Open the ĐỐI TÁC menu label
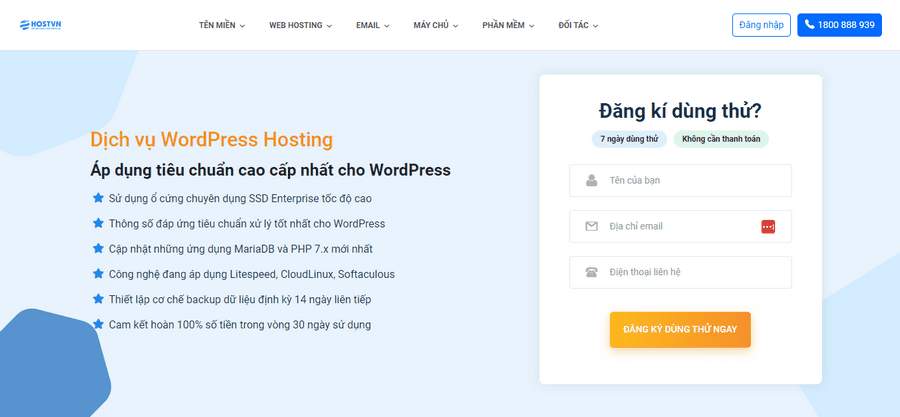The width and height of the screenshot is (900, 417). 573,25
